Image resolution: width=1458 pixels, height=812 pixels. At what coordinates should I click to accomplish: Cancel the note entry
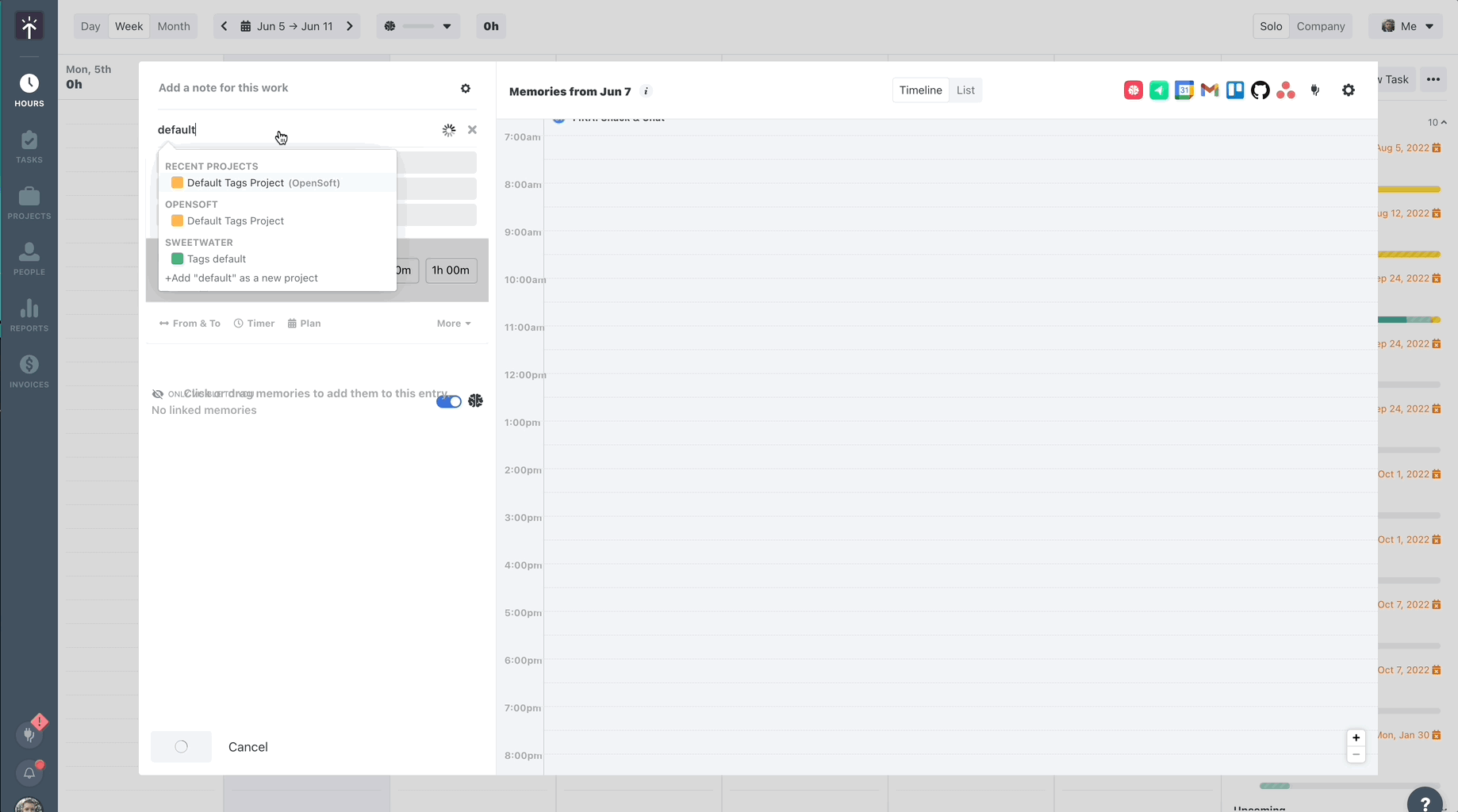pyautogui.click(x=247, y=746)
